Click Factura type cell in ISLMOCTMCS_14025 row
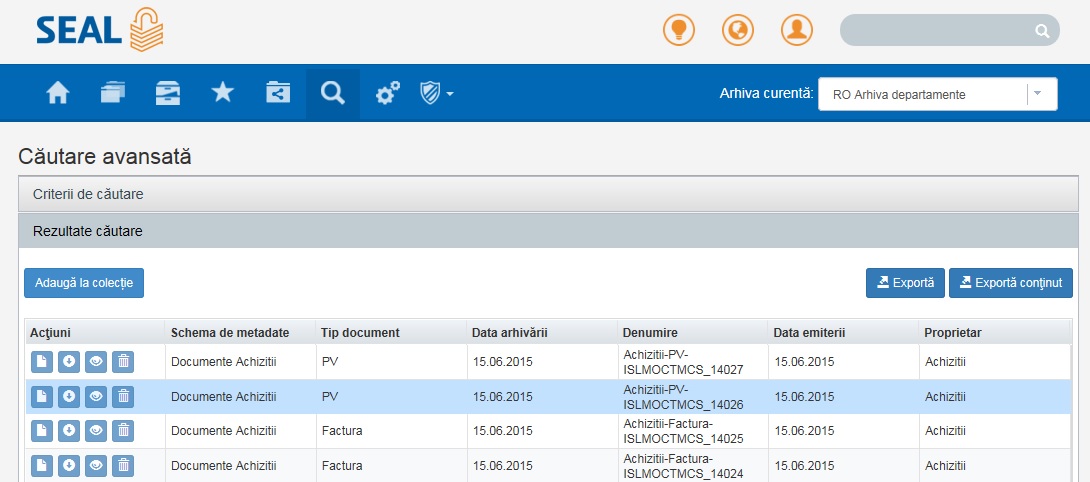1090x482 pixels. [391, 431]
